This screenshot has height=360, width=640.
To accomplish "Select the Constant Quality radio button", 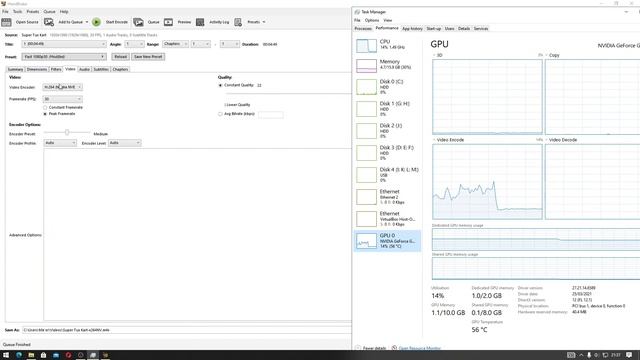I will click(220, 85).
